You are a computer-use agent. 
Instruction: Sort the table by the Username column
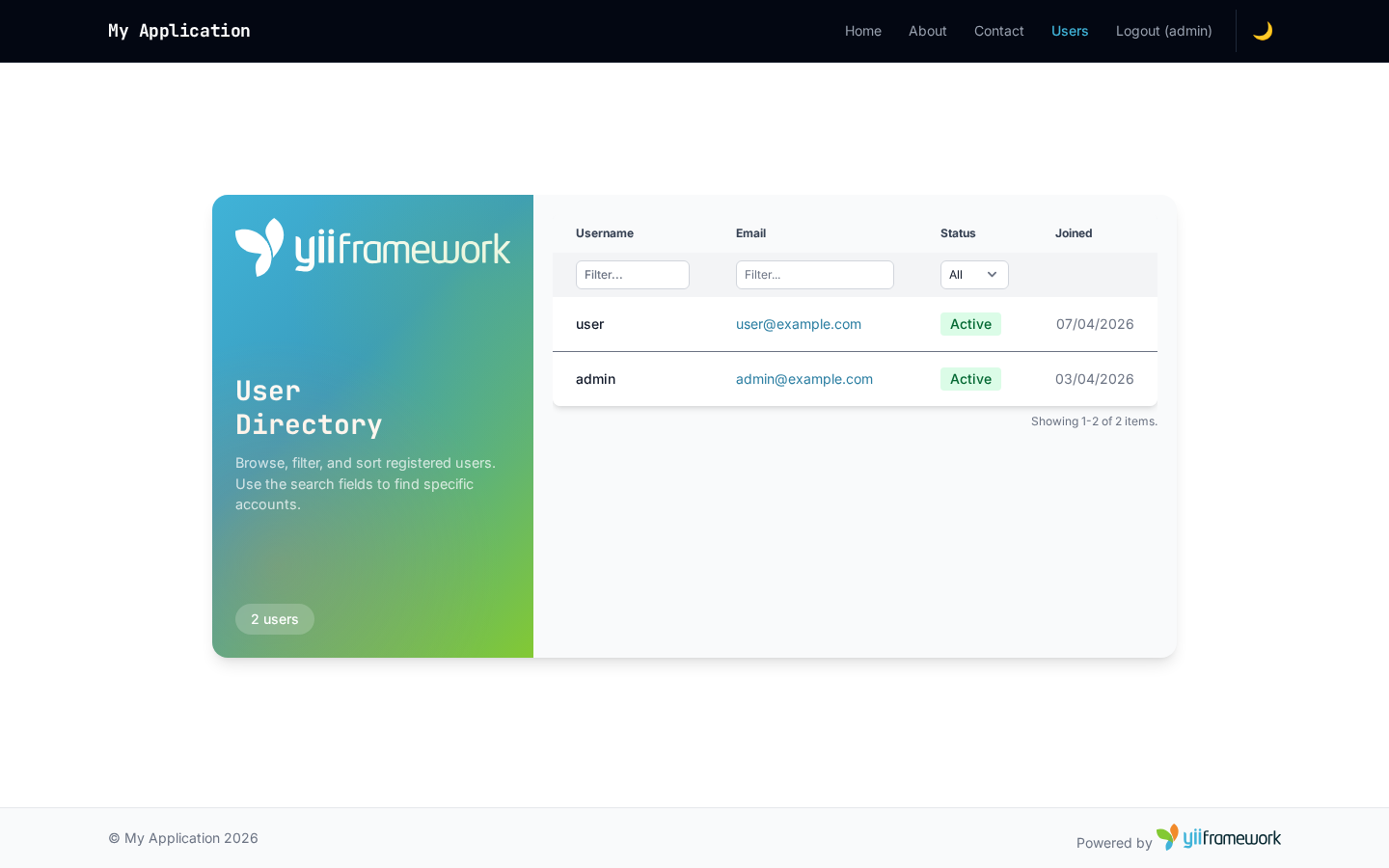604,232
